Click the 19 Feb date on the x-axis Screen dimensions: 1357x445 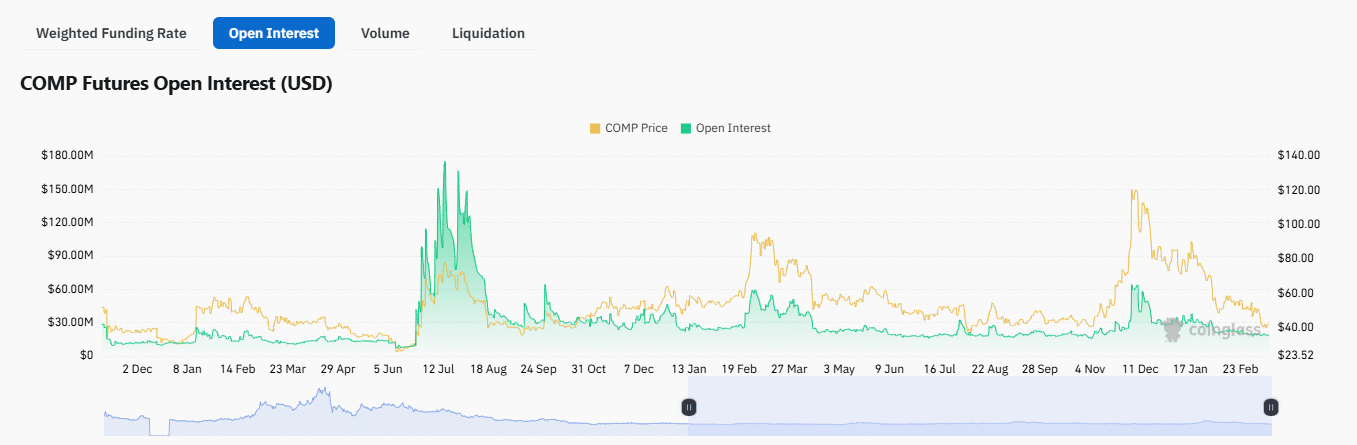(739, 369)
